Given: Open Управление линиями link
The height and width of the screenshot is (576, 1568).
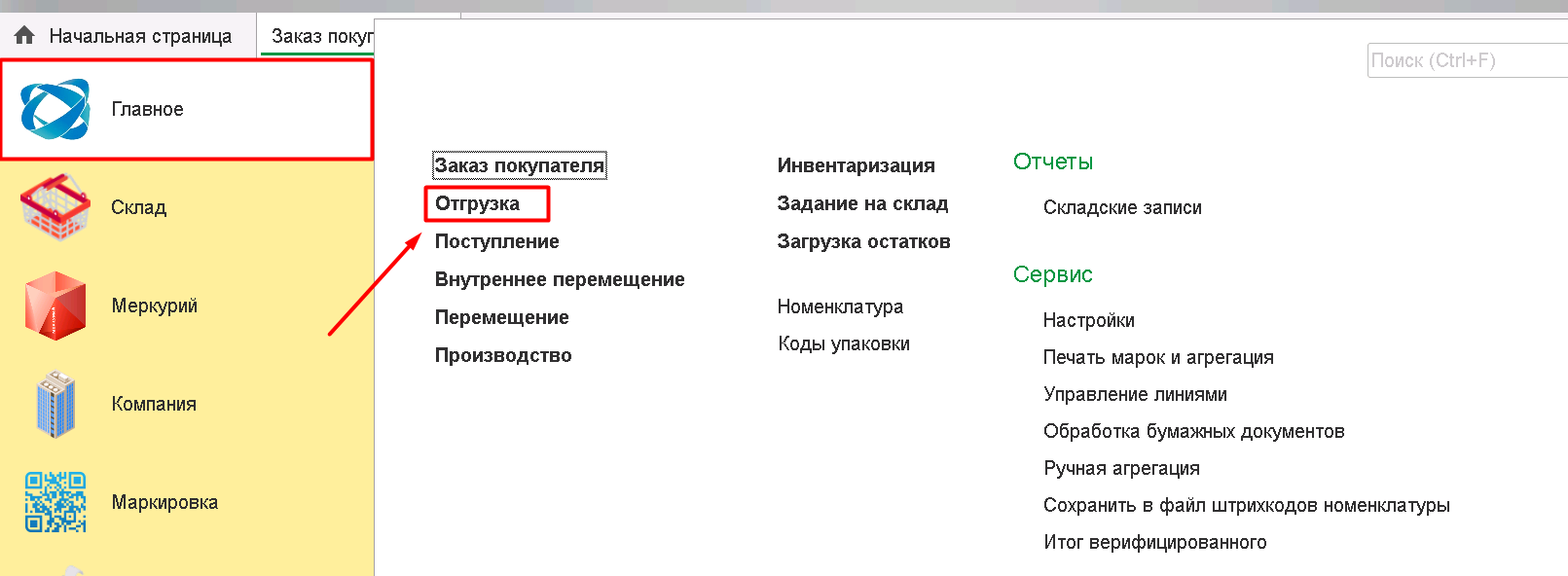Looking at the screenshot, I should [x=1135, y=394].
